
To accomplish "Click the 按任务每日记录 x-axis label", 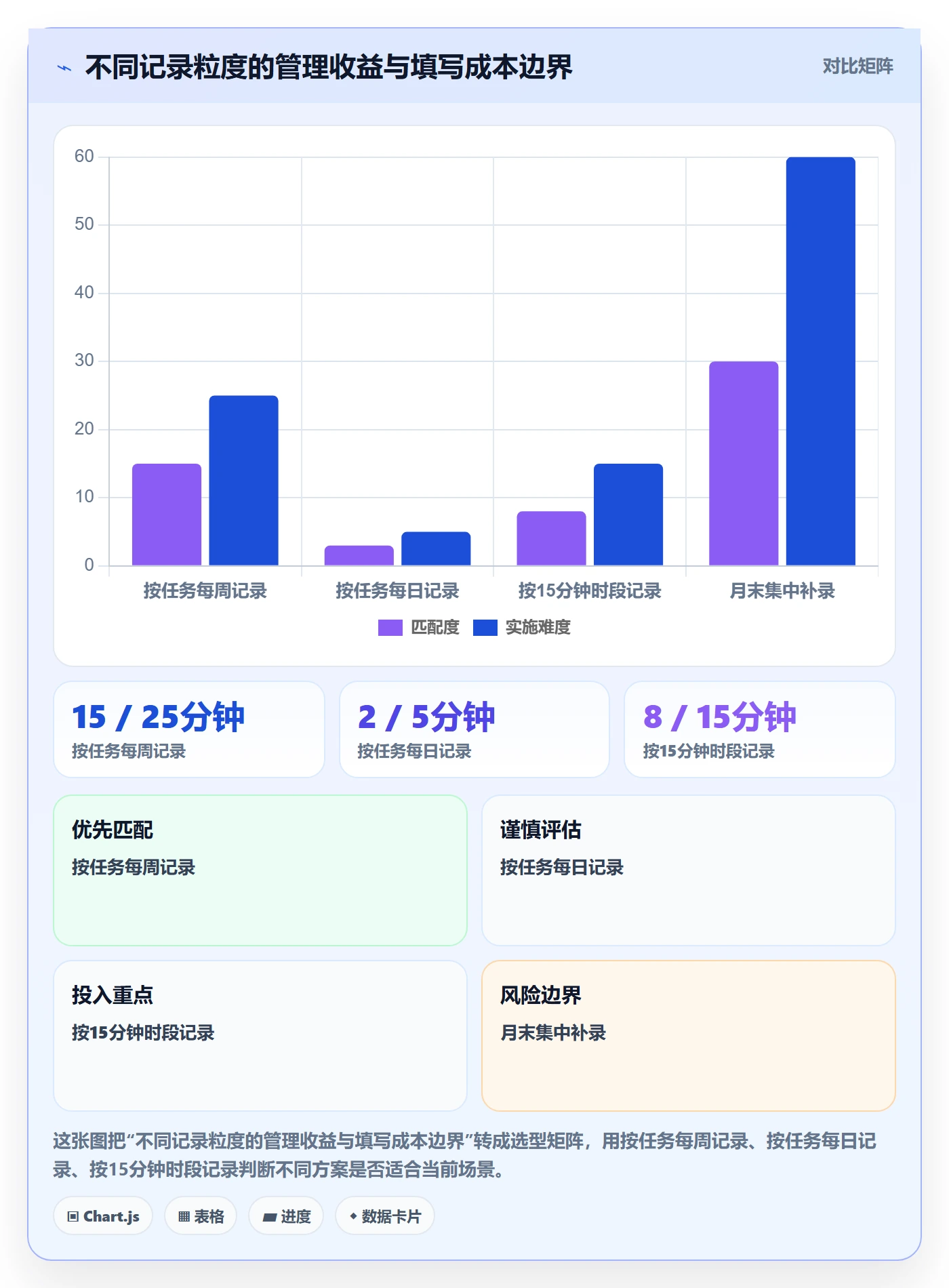I will (397, 591).
